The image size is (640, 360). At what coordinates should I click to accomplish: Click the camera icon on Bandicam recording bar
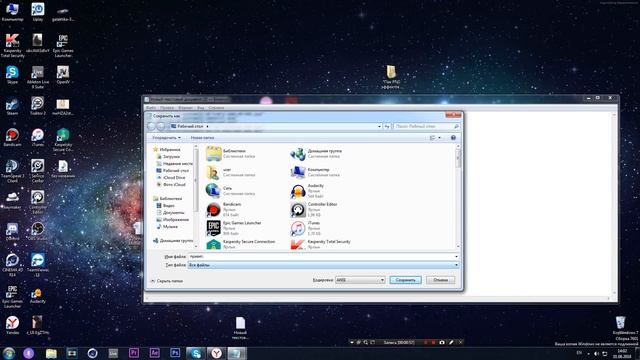(x=442, y=342)
